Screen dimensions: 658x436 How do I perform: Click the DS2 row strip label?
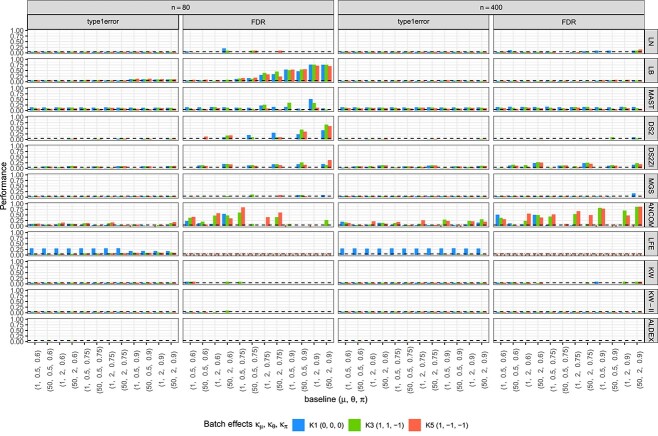coord(650,128)
